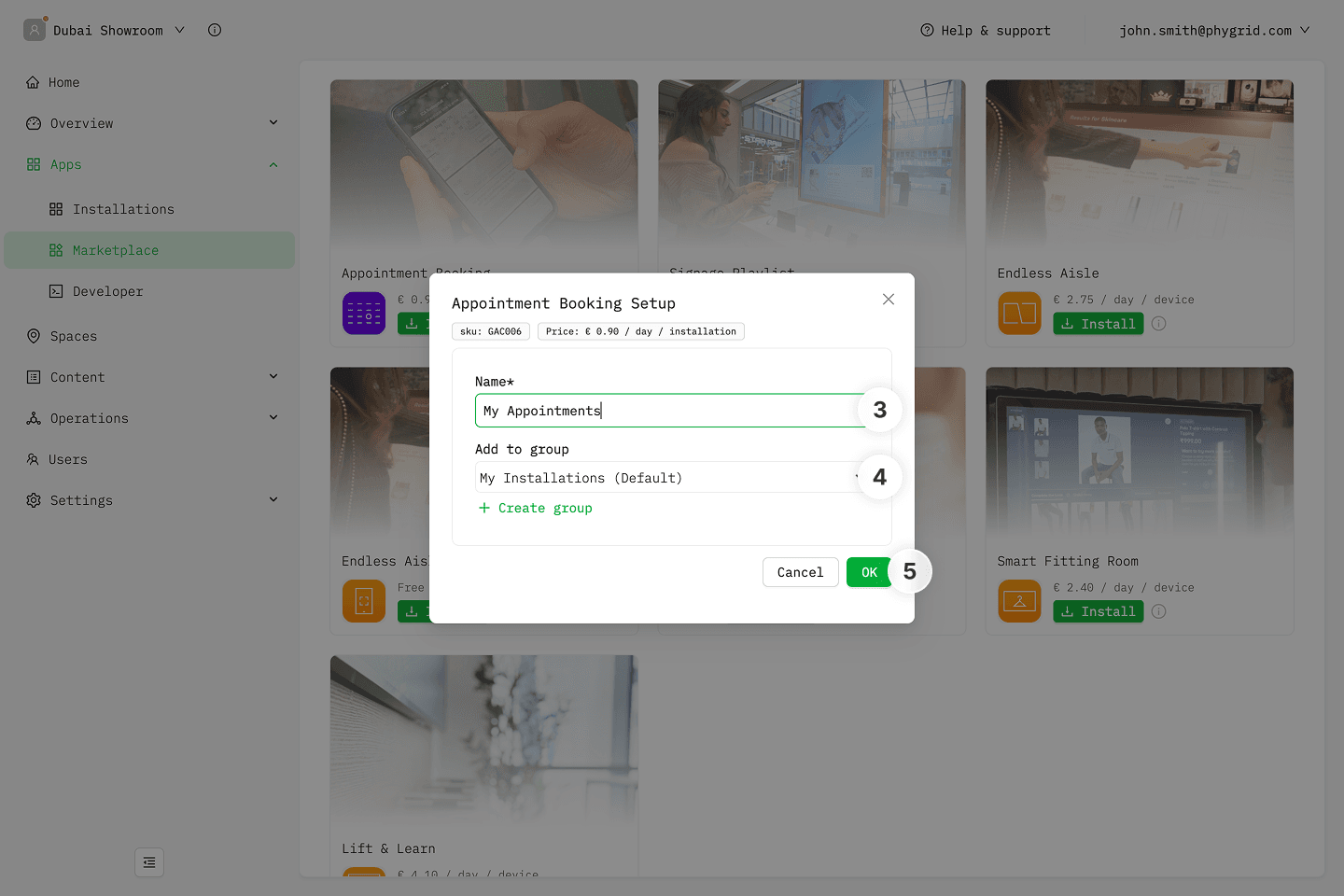This screenshot has height=896, width=1344.
Task: Open the Developer sidebar item
Action: tap(108, 291)
